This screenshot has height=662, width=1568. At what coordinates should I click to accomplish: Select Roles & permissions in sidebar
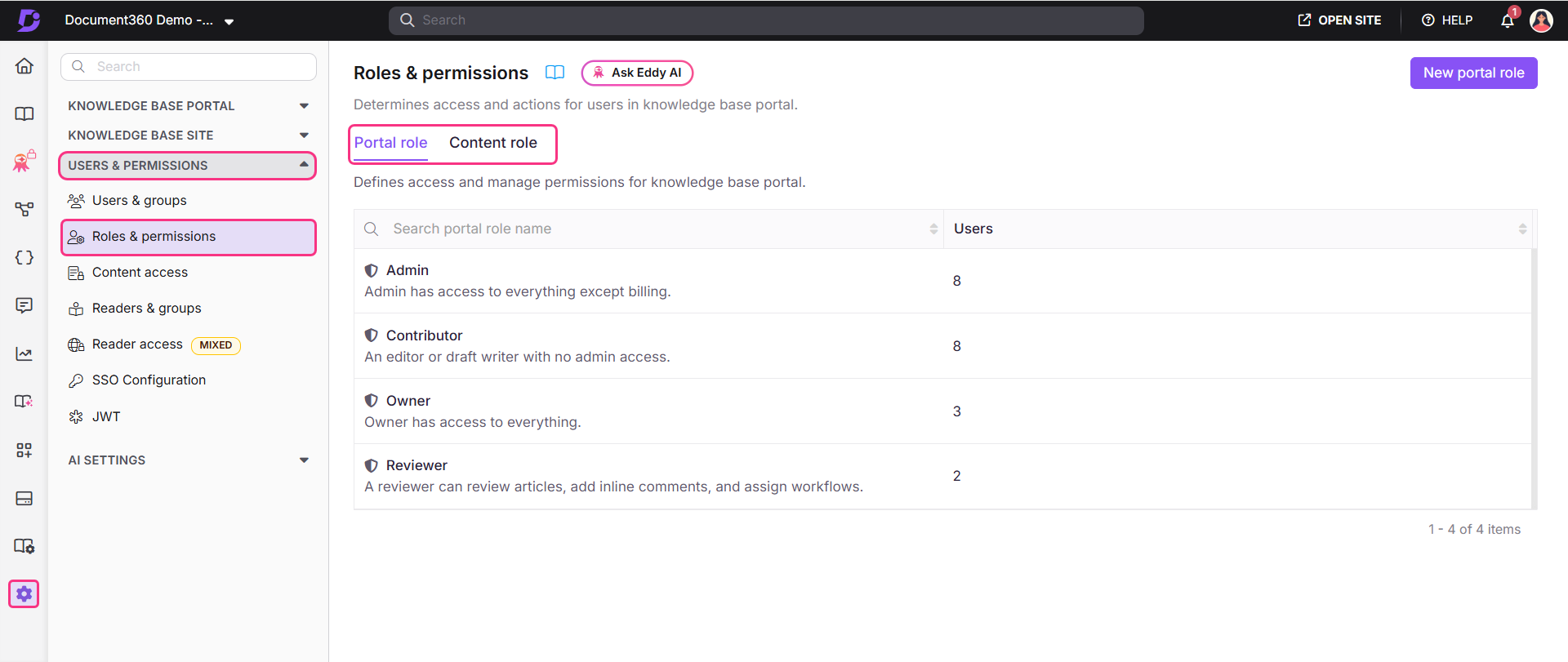189,237
